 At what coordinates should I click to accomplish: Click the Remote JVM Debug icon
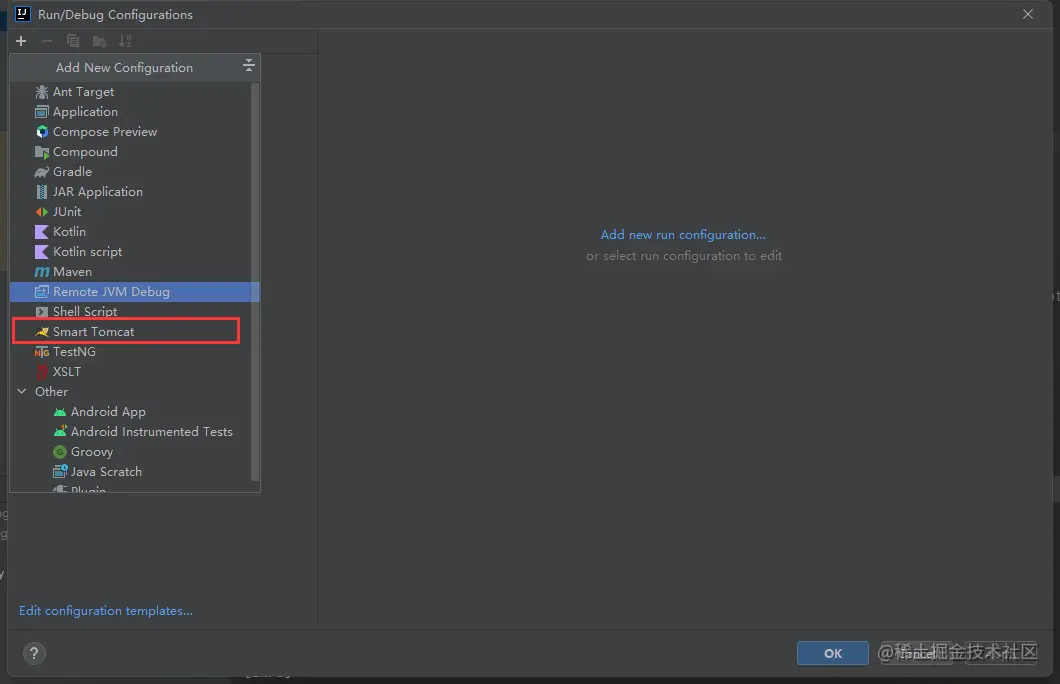click(42, 292)
